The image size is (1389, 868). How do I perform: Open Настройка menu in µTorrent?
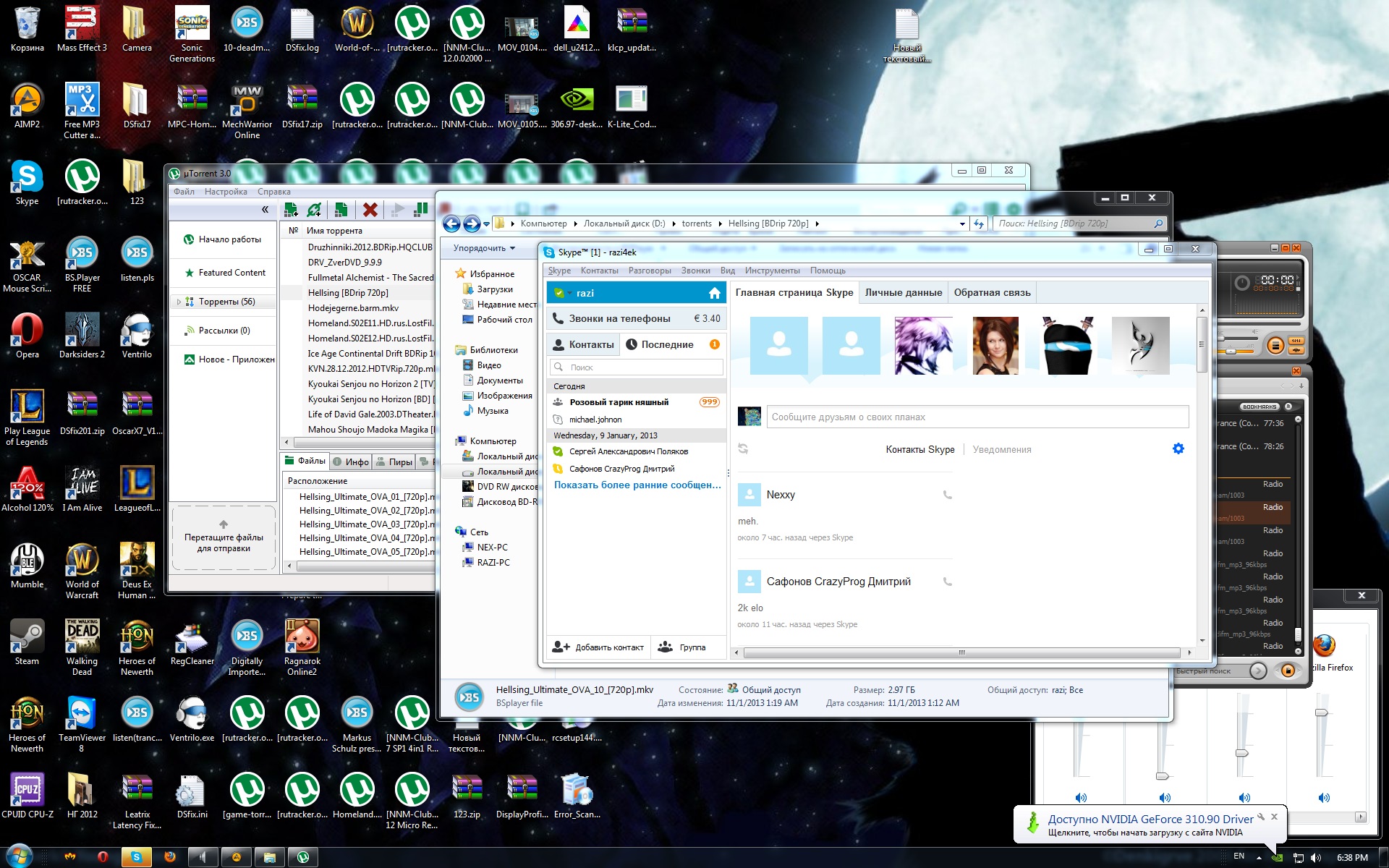pyautogui.click(x=226, y=192)
